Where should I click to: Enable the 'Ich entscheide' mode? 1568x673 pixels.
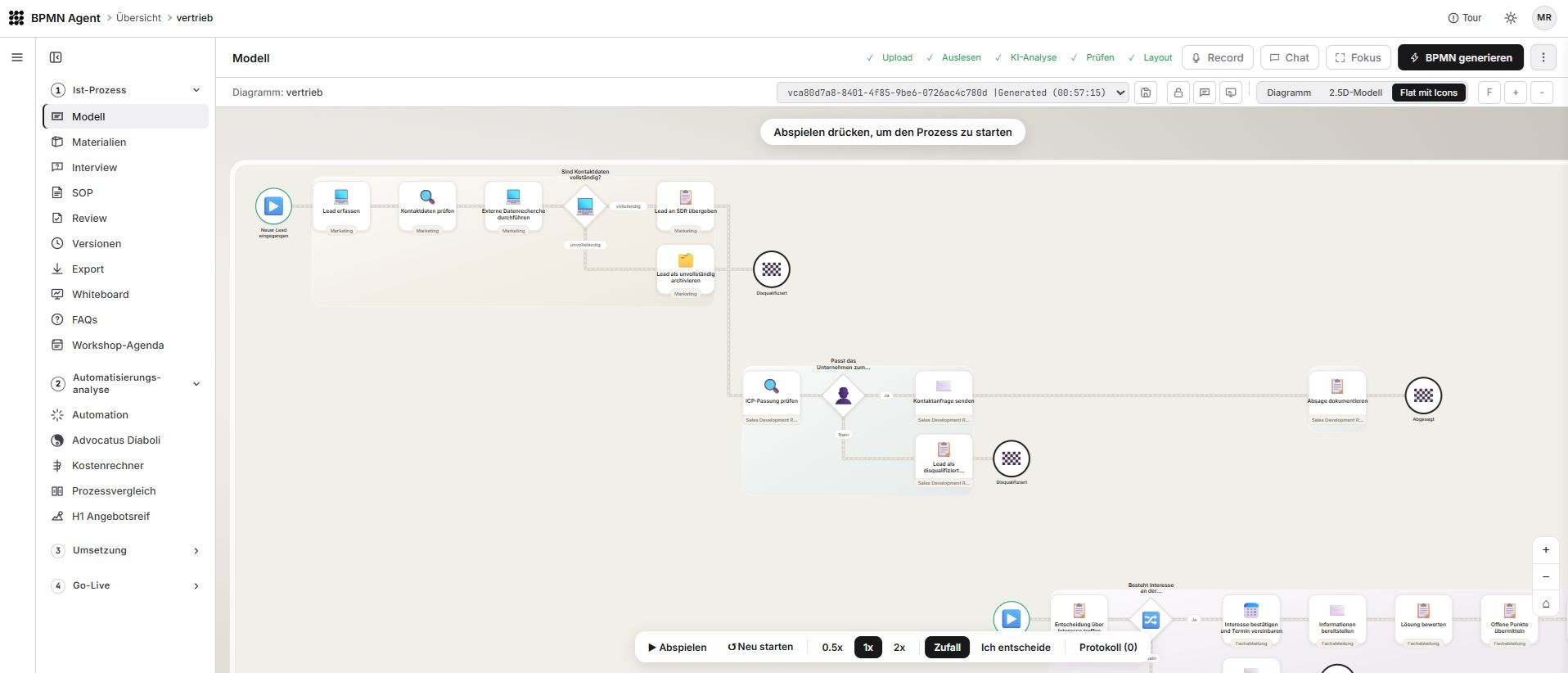1016,647
